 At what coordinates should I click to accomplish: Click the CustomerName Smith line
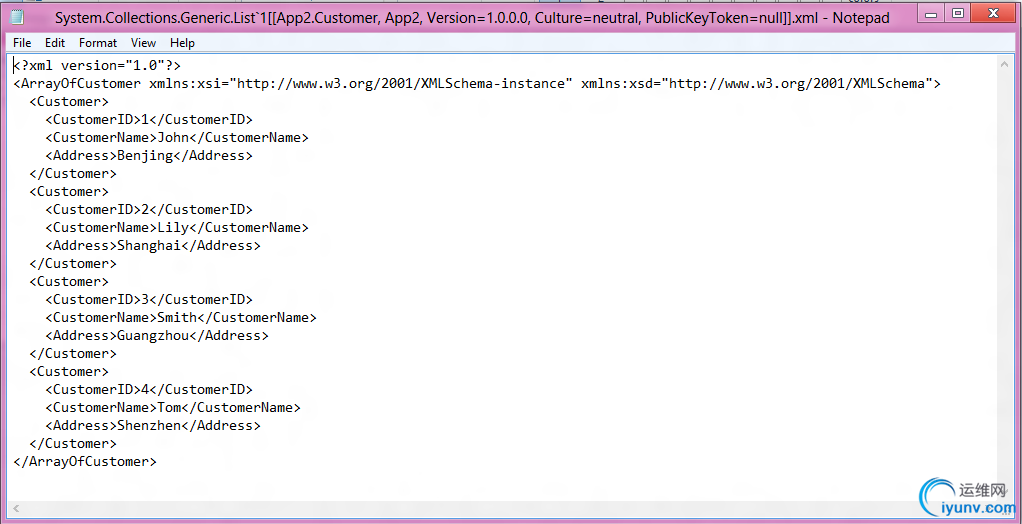click(181, 318)
